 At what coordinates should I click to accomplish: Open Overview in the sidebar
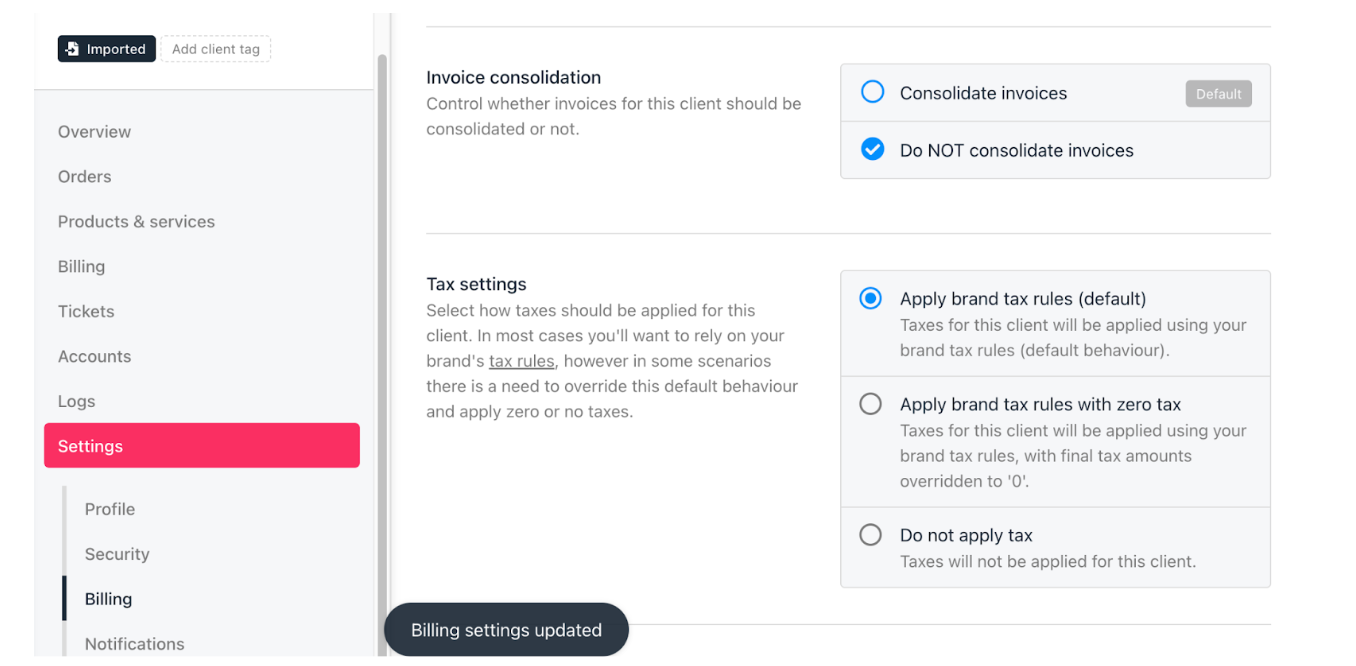[94, 132]
